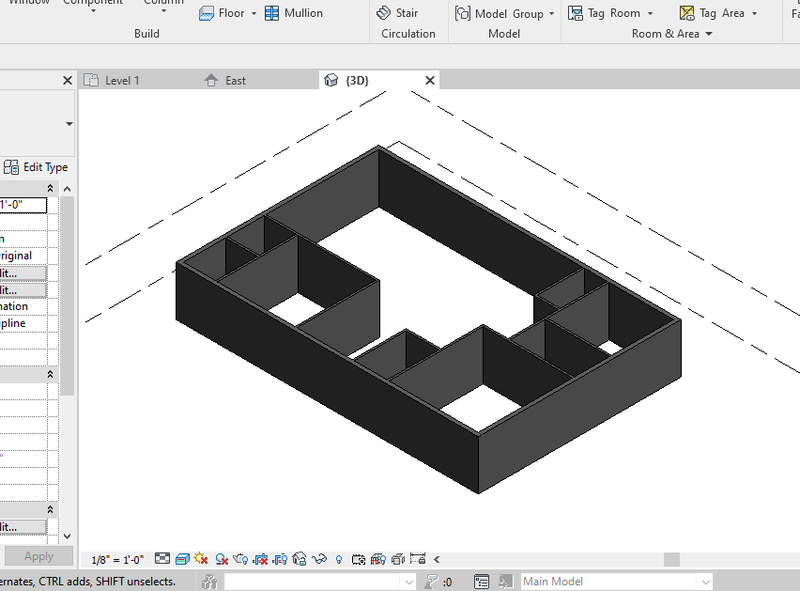Toggle Reveal Constraints icon
The image size is (800, 591).
[418, 559]
